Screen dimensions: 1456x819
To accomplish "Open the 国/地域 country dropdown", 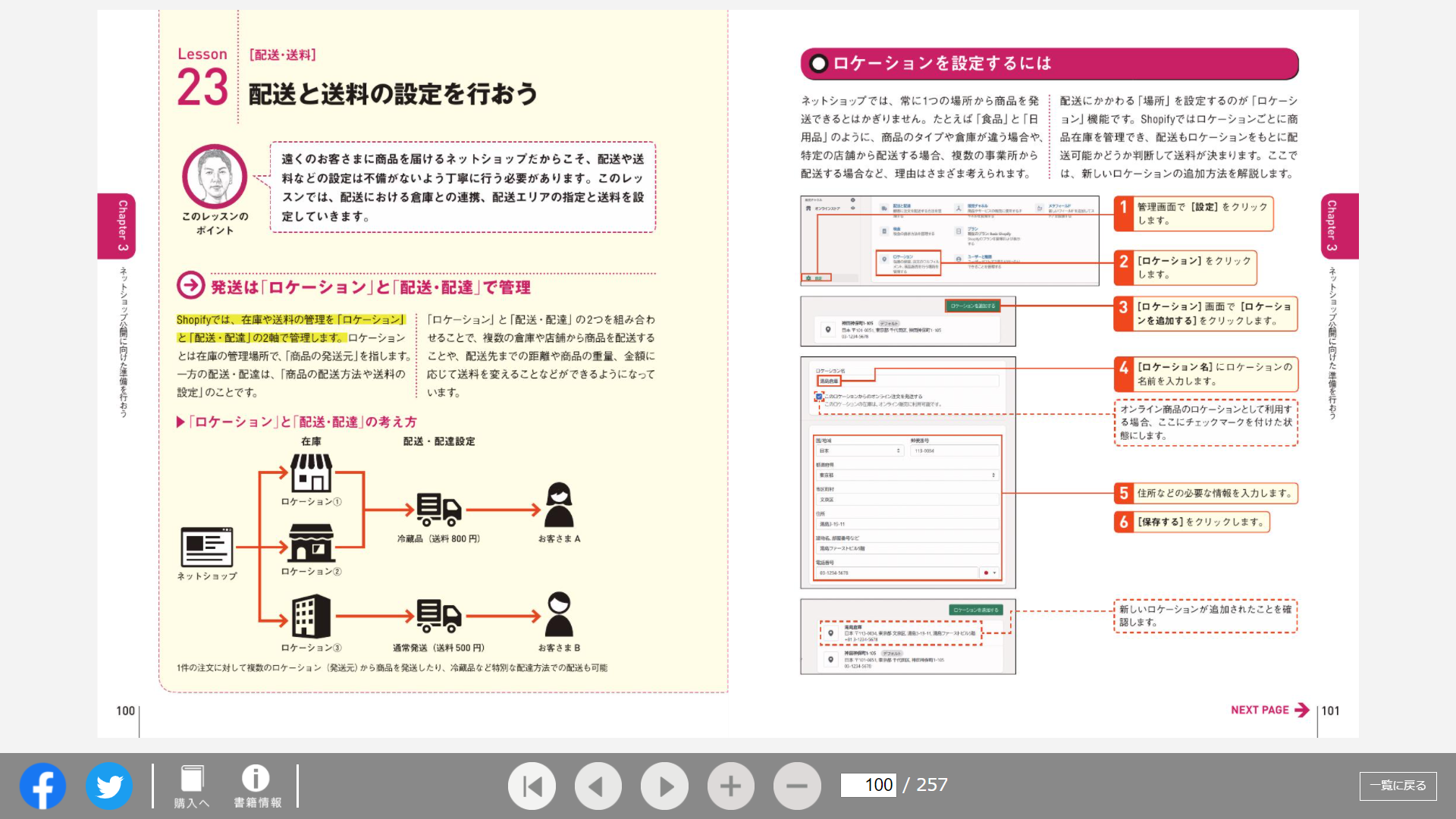I will tap(858, 450).
